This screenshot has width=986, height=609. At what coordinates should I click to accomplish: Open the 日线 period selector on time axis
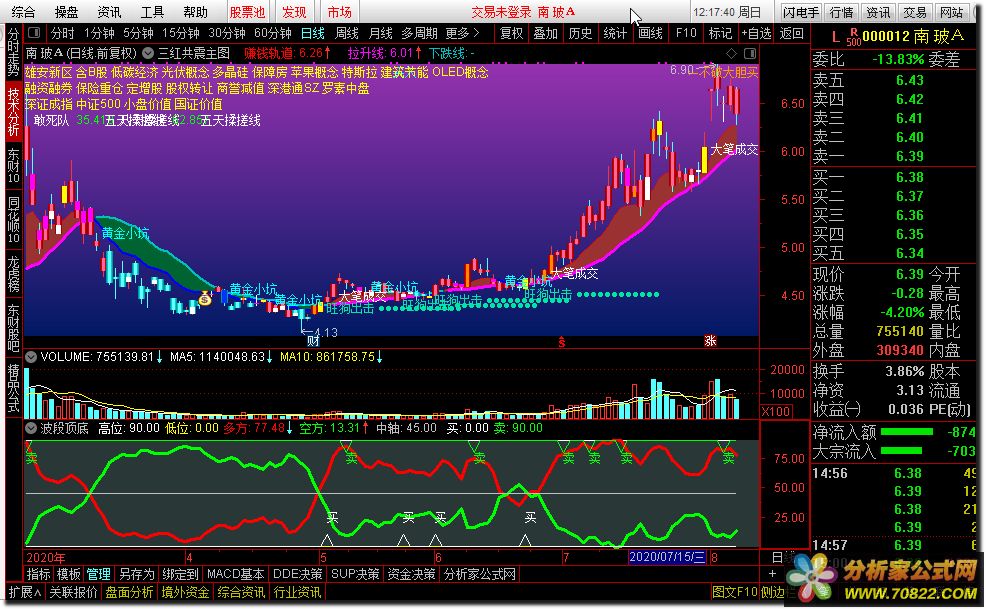click(x=783, y=557)
